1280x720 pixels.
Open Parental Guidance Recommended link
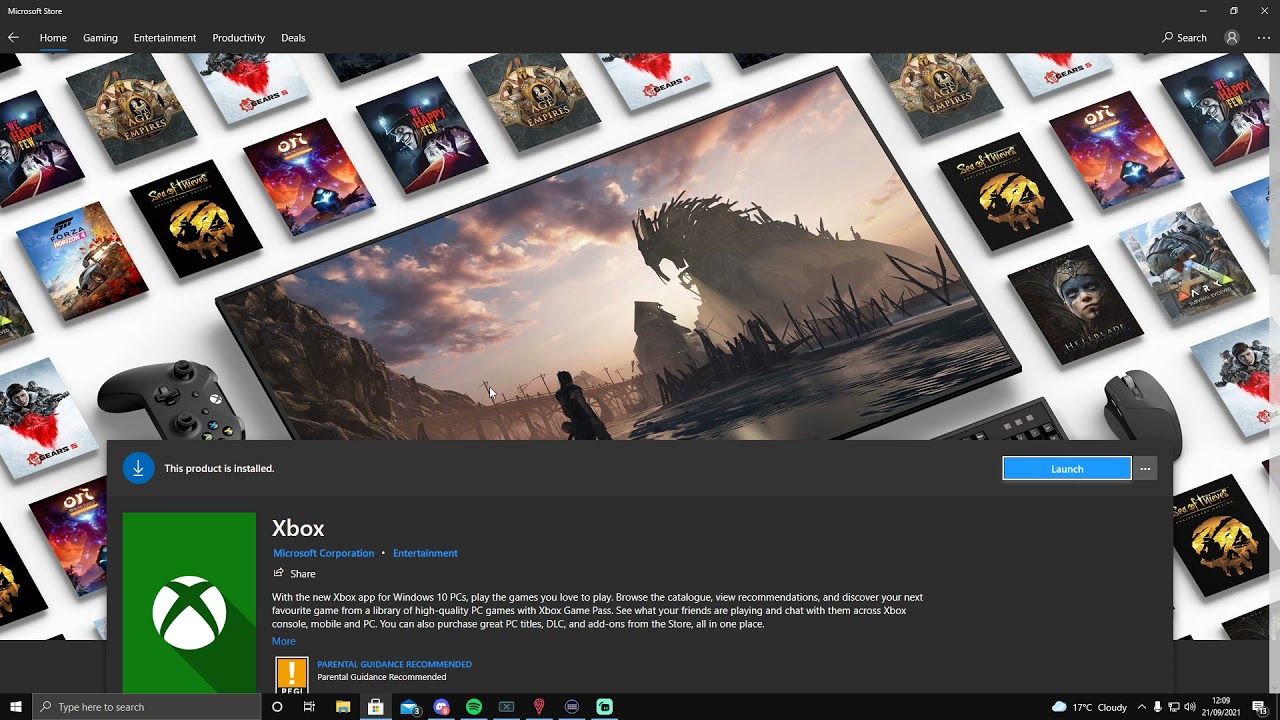pos(394,664)
